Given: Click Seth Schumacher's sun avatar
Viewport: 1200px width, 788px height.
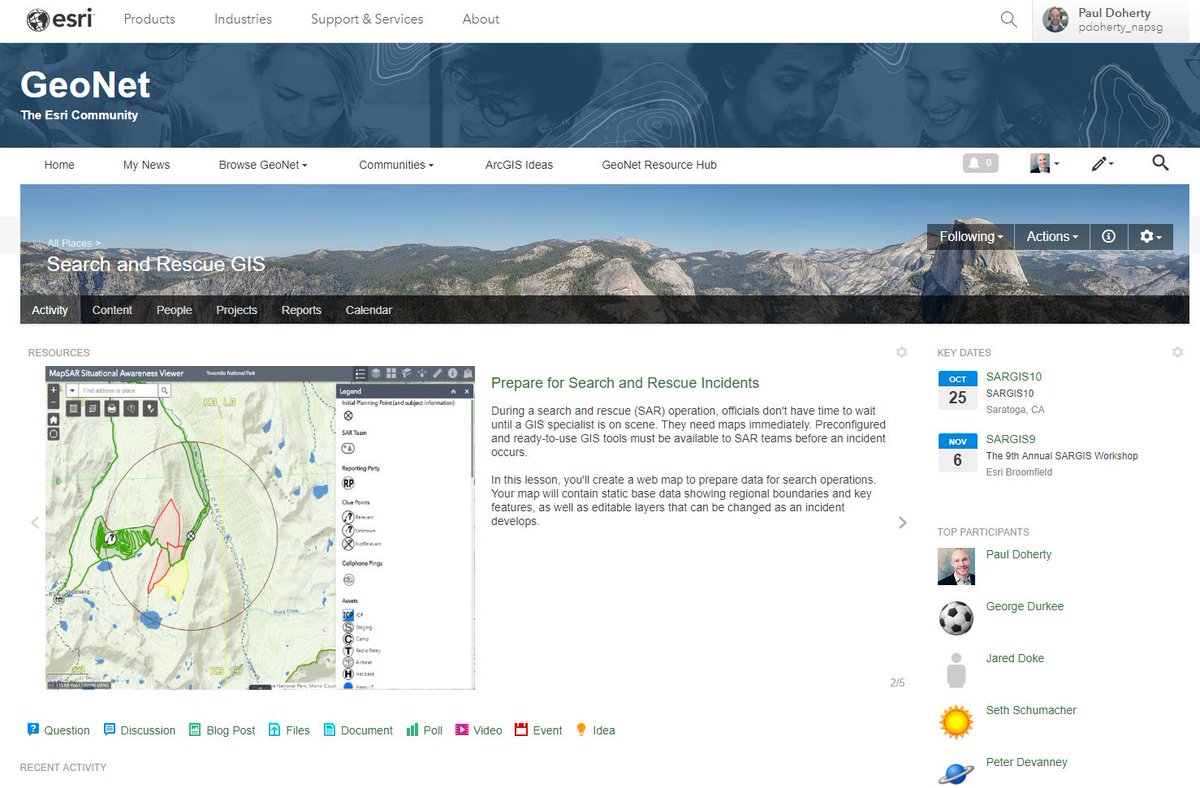Looking at the screenshot, I should pos(956,722).
